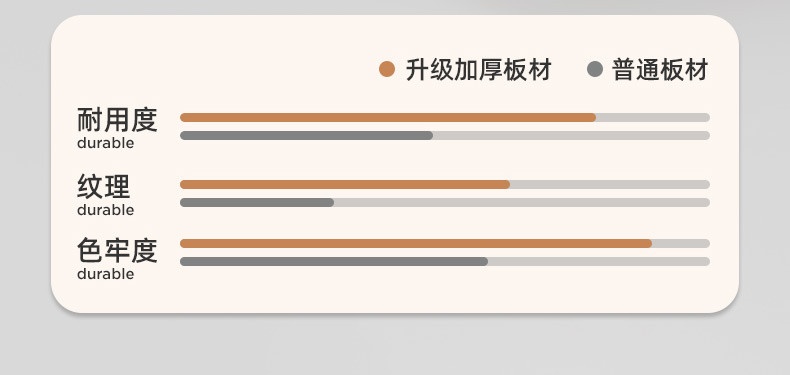The width and height of the screenshot is (790, 375).
Task: Click the durable subtitle under 纹理
Action: click(x=105, y=210)
